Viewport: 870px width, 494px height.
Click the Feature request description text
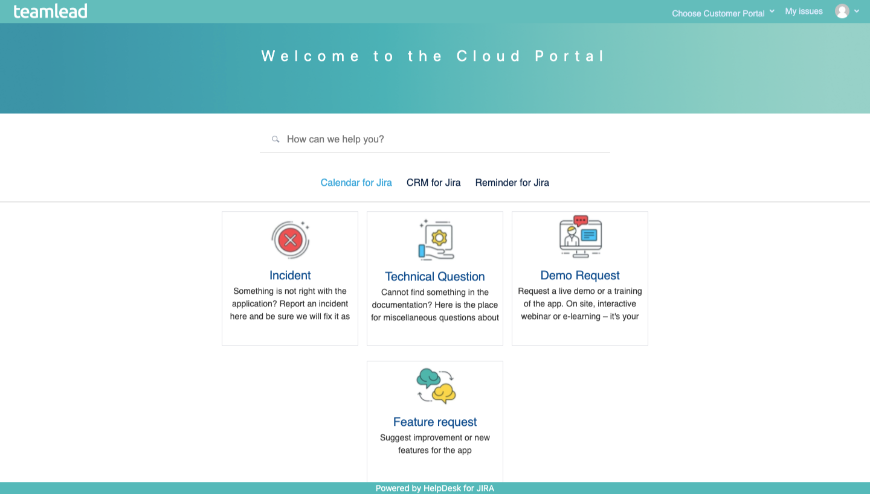(x=435, y=444)
